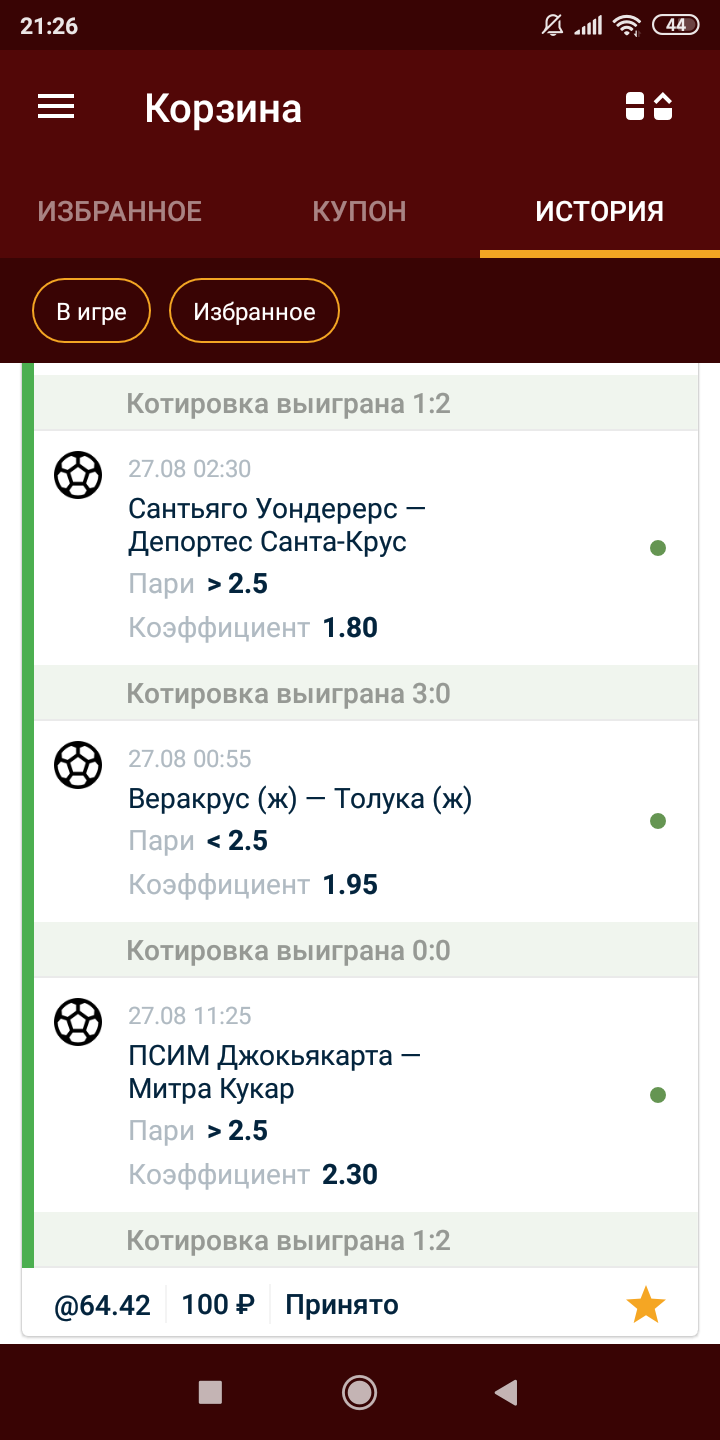Enable the 'В игре' filter chip

91,312
